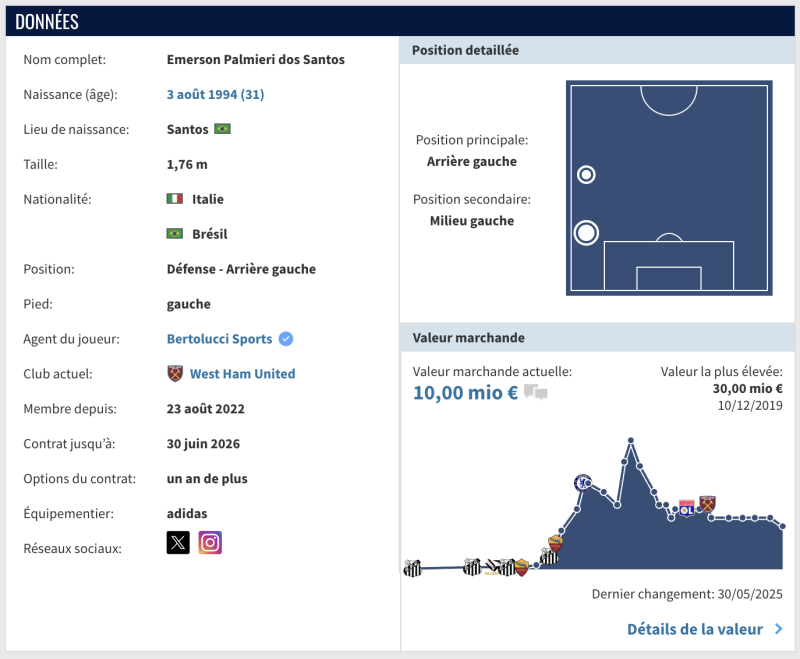Click the Chelsea crest on the value chart
Image resolution: width=800 pixels, height=659 pixels.
click(582, 483)
